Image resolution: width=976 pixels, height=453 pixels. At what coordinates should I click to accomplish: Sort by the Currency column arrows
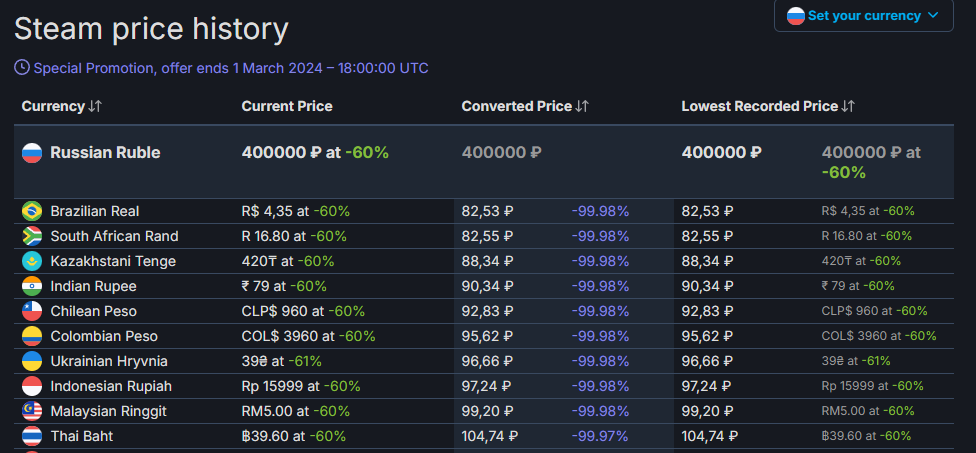(x=95, y=106)
